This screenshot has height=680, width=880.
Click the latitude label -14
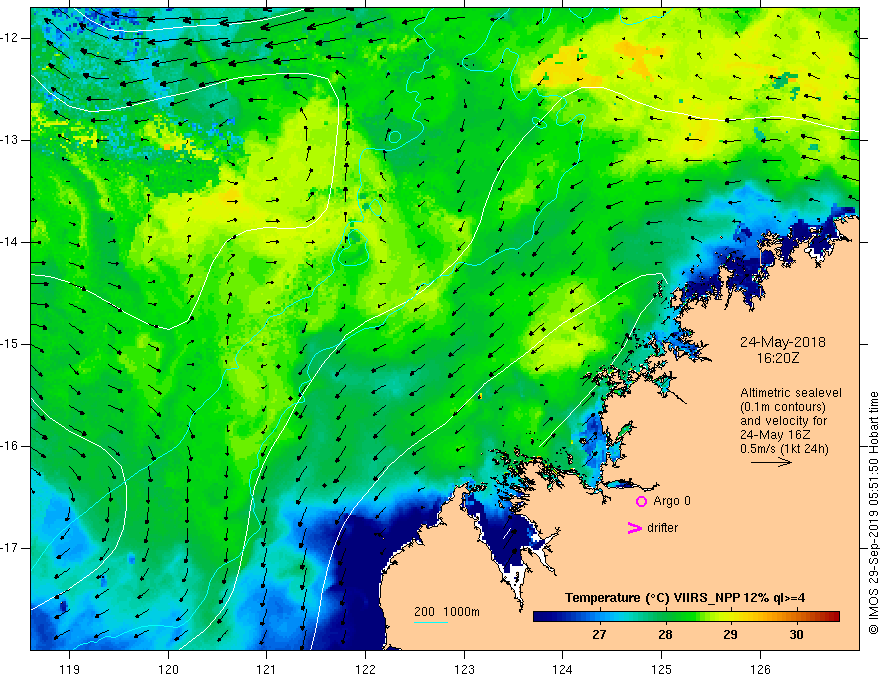point(10,242)
